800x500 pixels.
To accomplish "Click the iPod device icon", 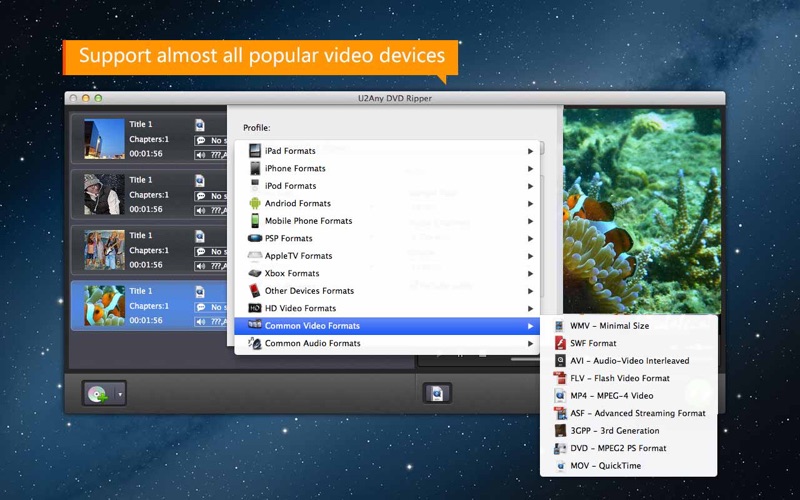I will 255,185.
